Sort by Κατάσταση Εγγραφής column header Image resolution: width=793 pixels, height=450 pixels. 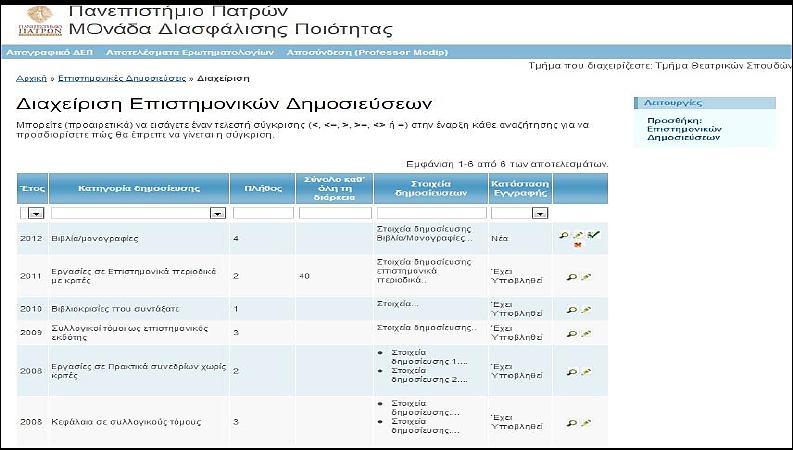pyautogui.click(x=520, y=188)
